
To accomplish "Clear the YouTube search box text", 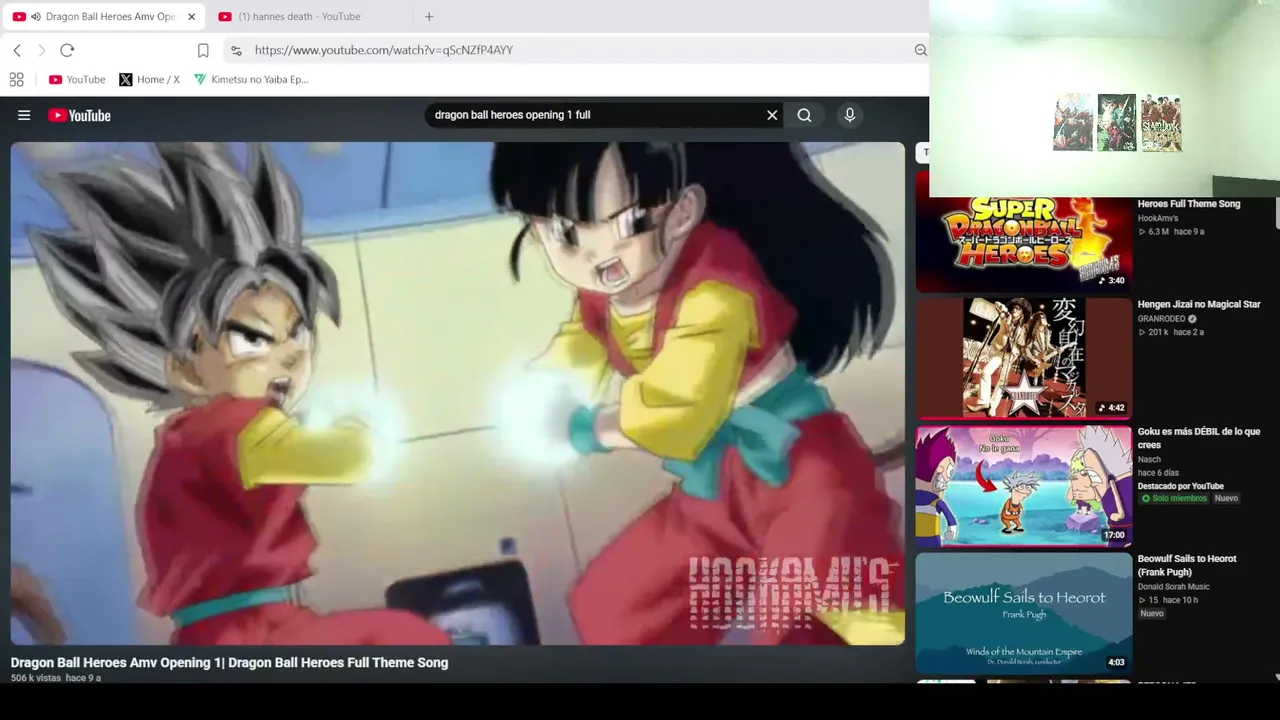I will point(772,115).
